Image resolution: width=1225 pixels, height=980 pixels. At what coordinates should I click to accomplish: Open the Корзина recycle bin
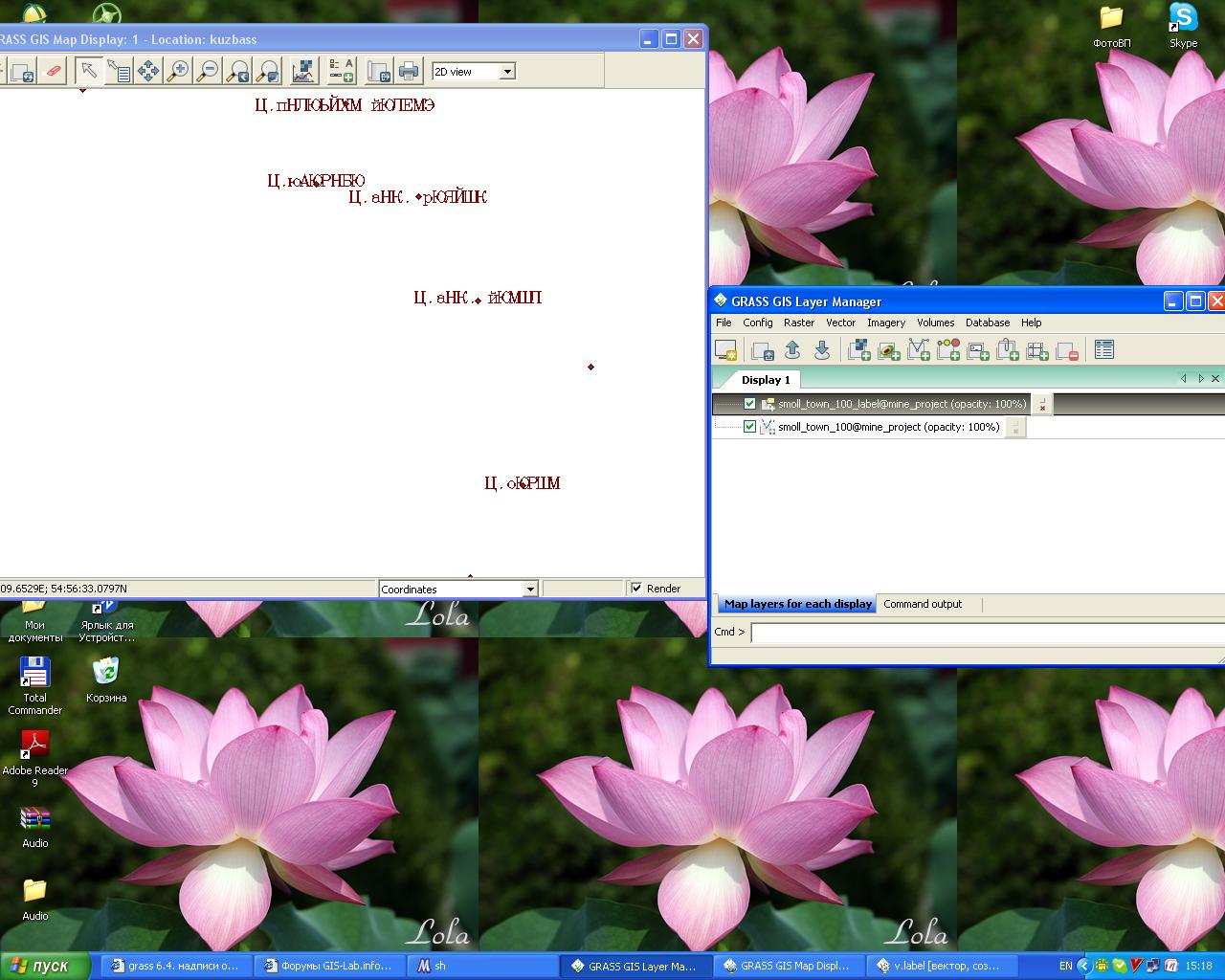[106, 679]
